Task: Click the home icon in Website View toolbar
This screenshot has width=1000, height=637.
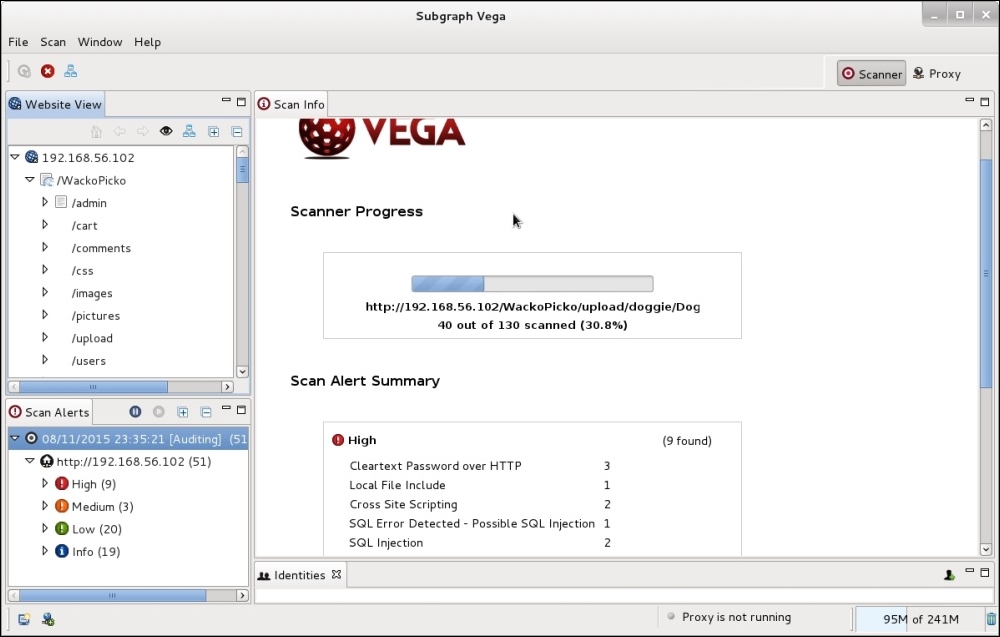Action: pos(96,131)
